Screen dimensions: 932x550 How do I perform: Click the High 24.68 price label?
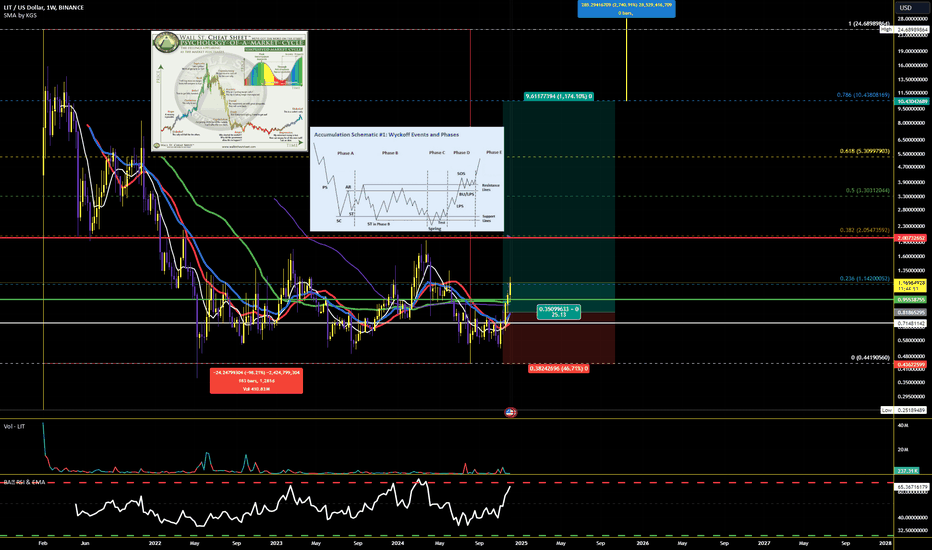coord(903,29)
